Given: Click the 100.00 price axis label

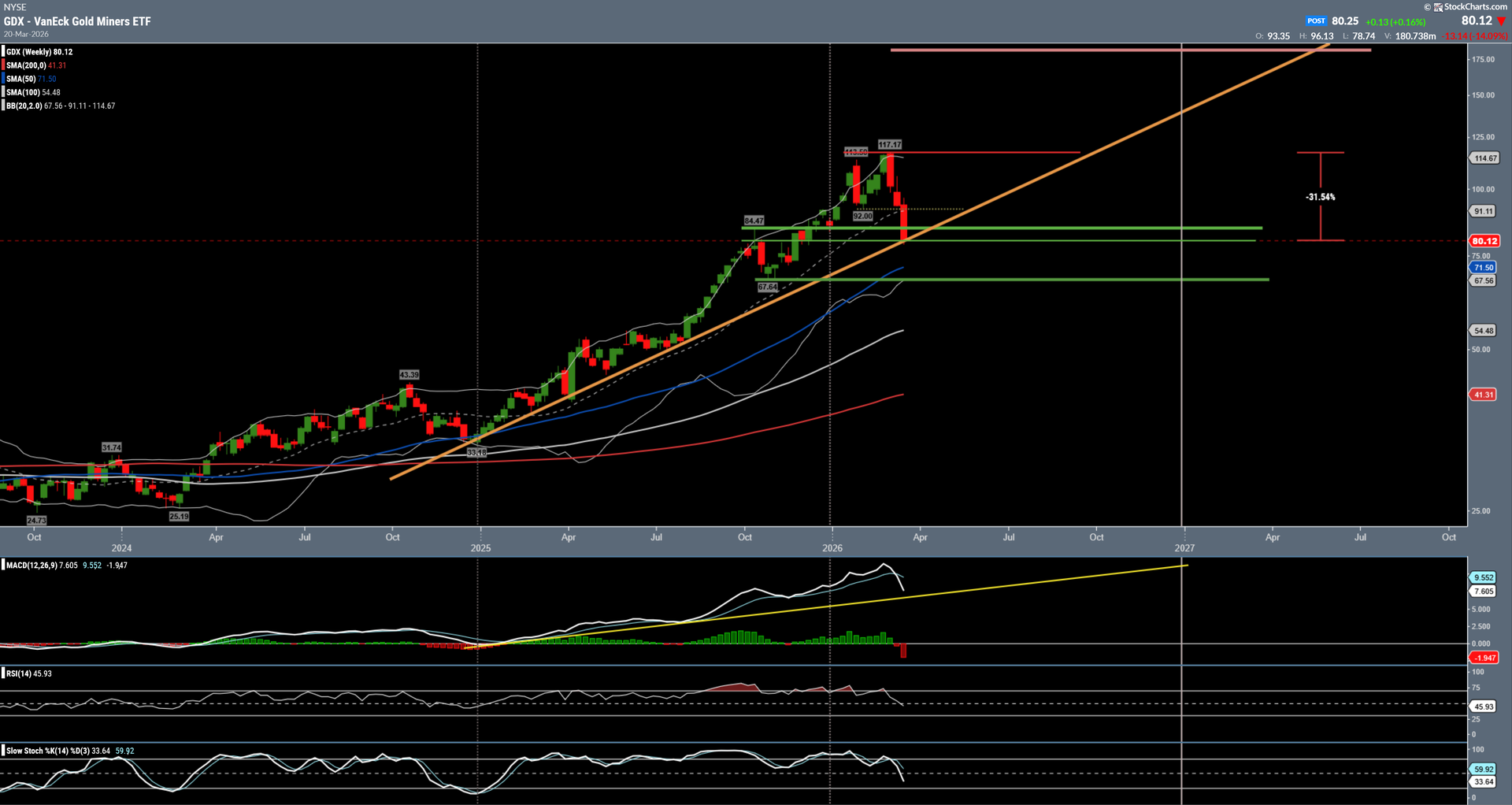Looking at the screenshot, I should [x=1484, y=189].
